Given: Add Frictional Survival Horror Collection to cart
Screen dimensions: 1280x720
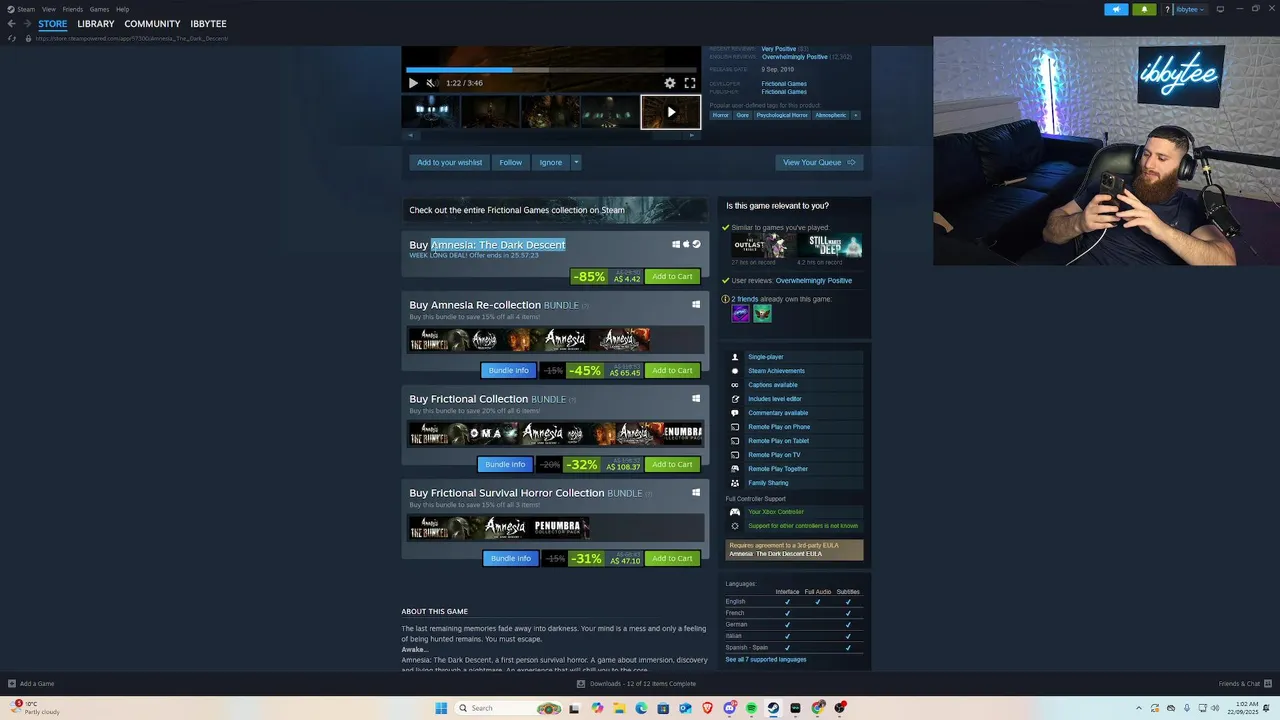Looking at the screenshot, I should coord(672,558).
